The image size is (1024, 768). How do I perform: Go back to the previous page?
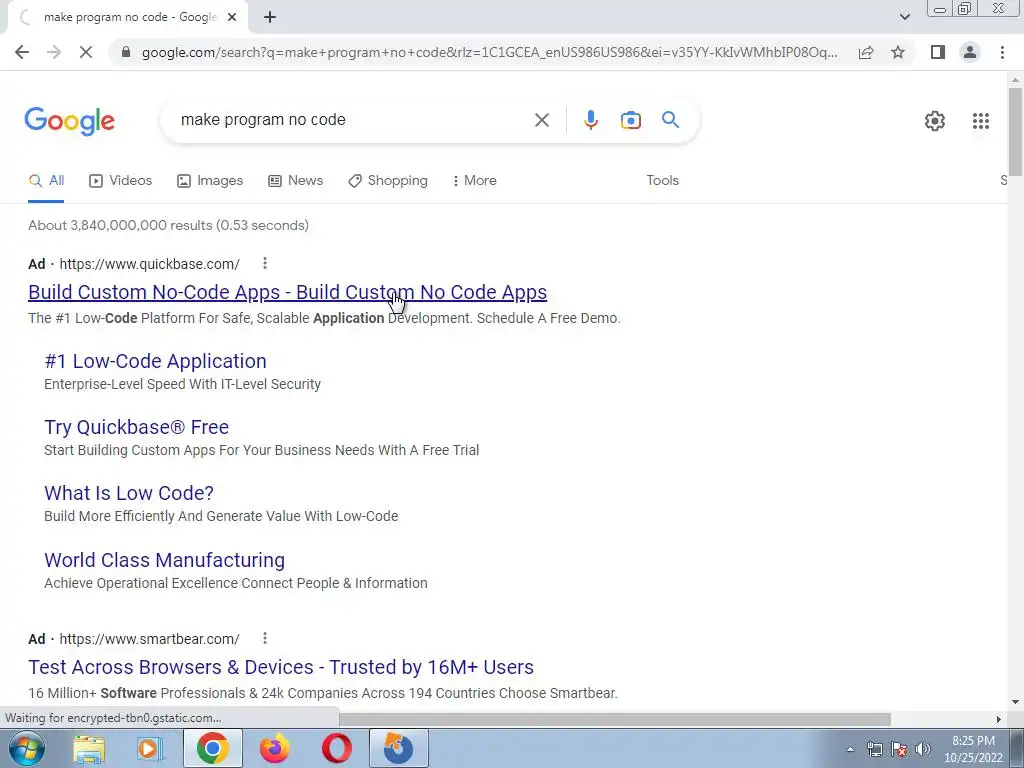(x=22, y=52)
